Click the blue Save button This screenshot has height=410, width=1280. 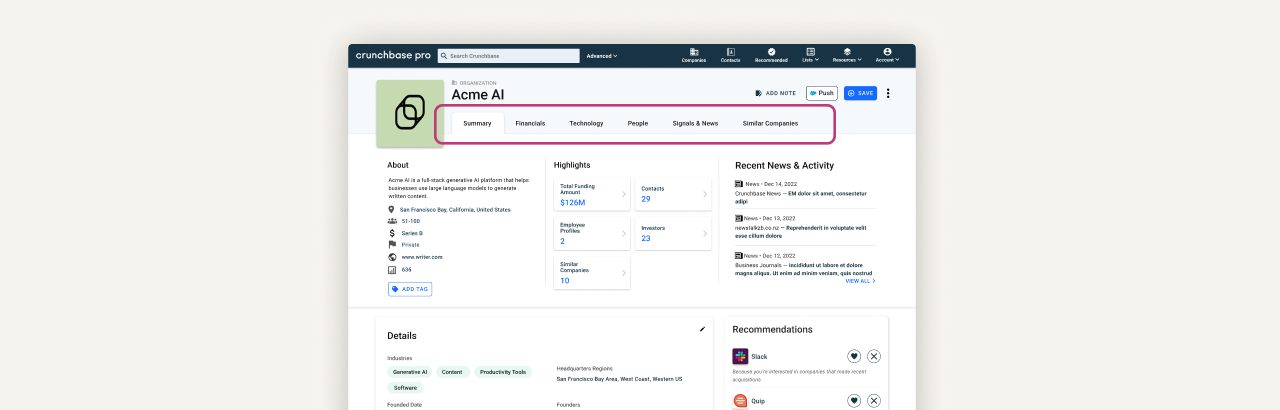click(x=860, y=93)
